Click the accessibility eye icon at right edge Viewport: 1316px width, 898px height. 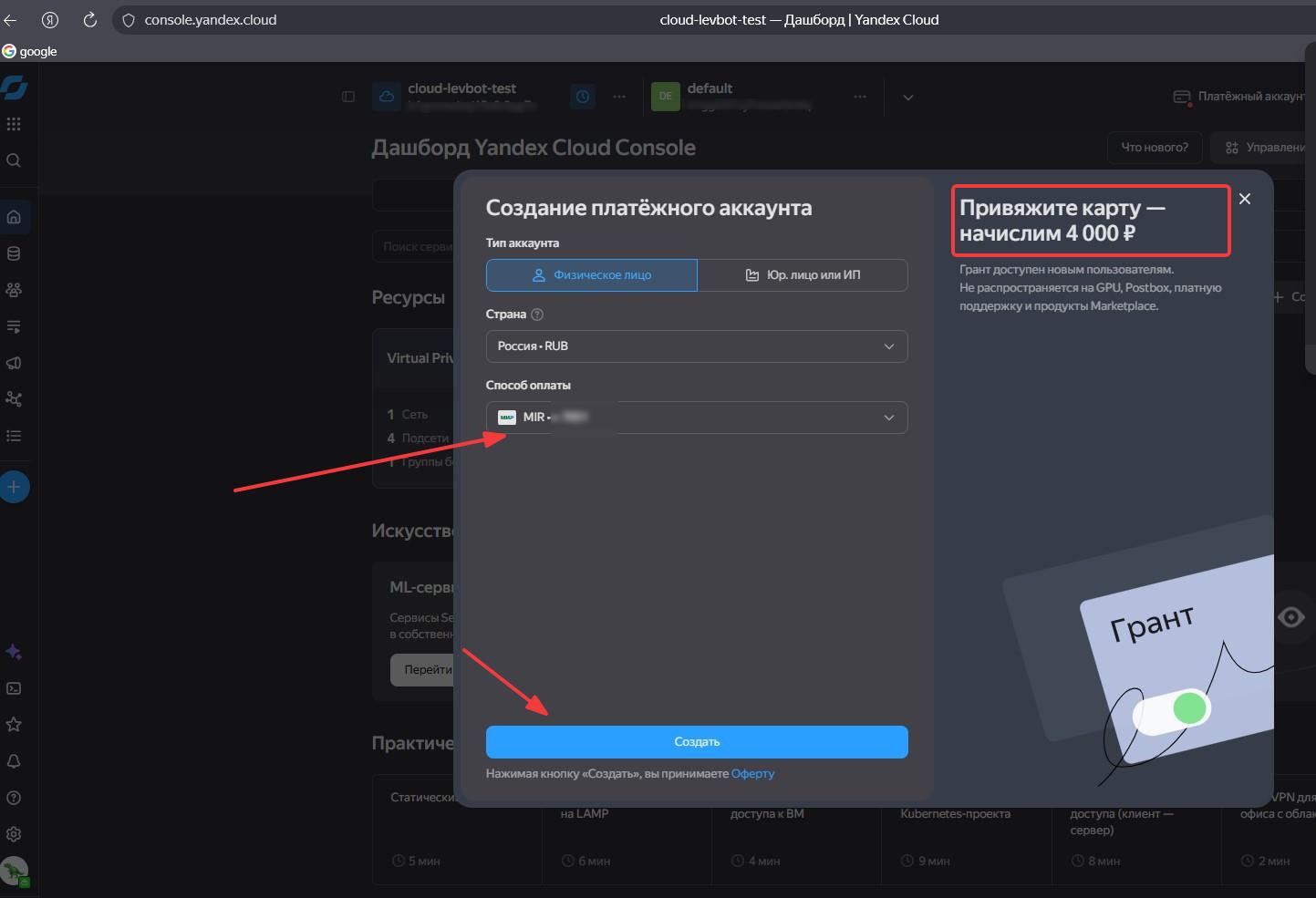[1291, 617]
